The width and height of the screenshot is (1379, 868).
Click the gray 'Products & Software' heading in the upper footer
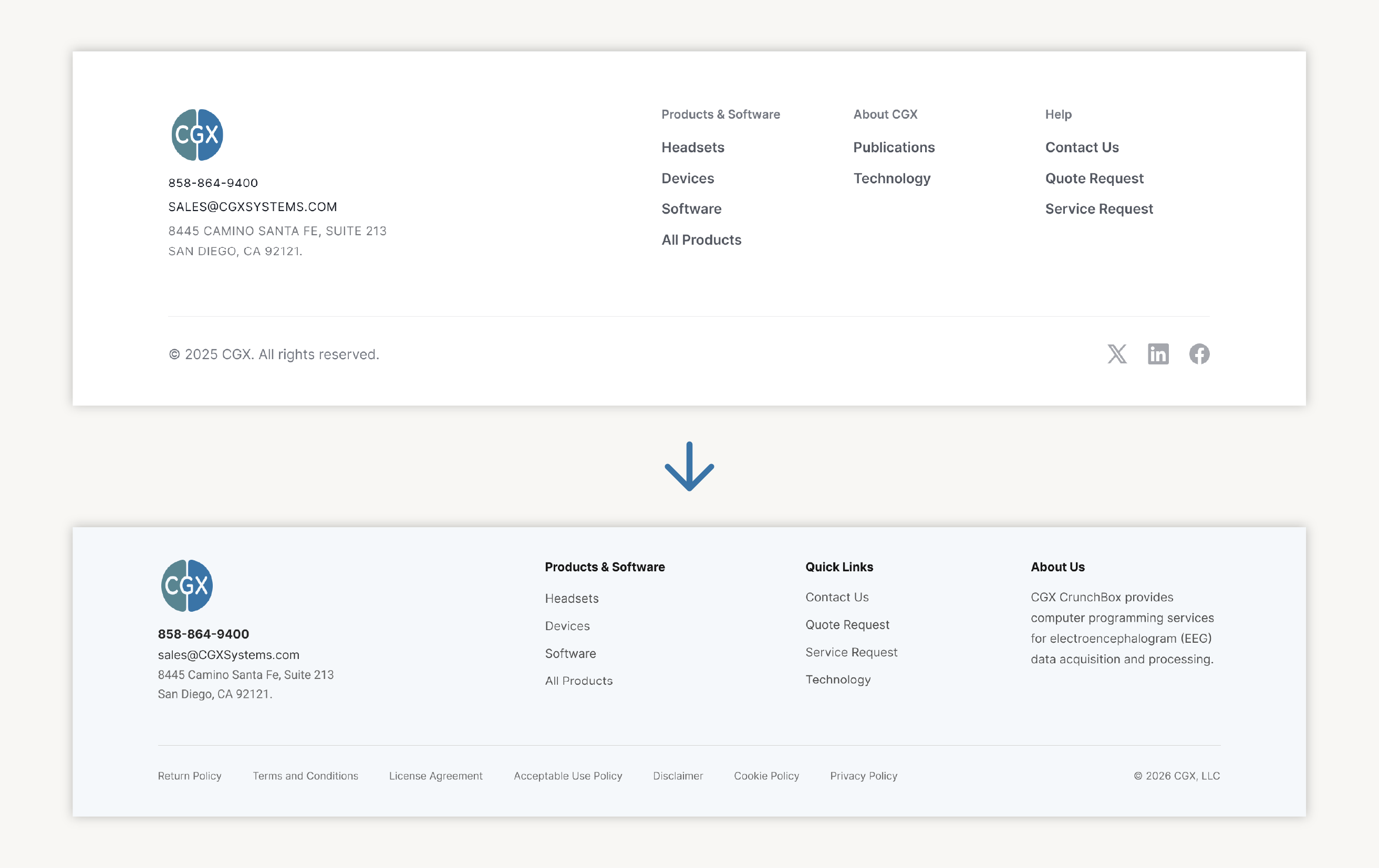click(x=720, y=114)
